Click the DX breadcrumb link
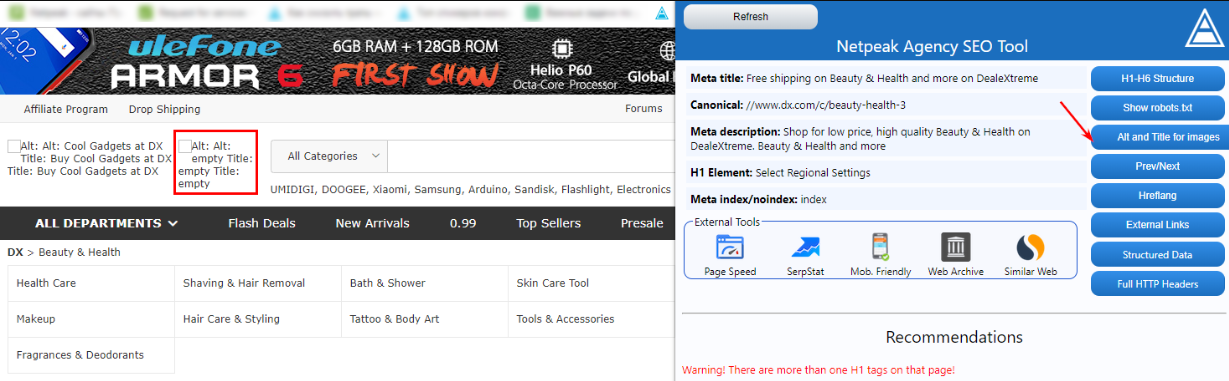This screenshot has height=381, width=1229. pyautogui.click(x=15, y=252)
